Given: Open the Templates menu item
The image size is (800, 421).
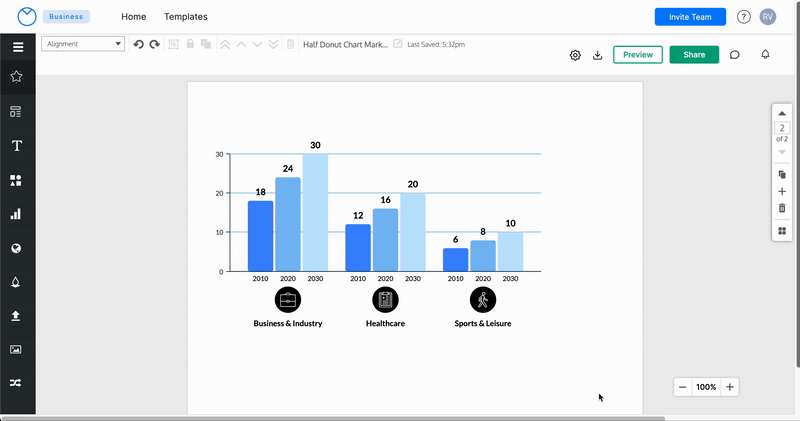Looking at the screenshot, I should tap(186, 17).
